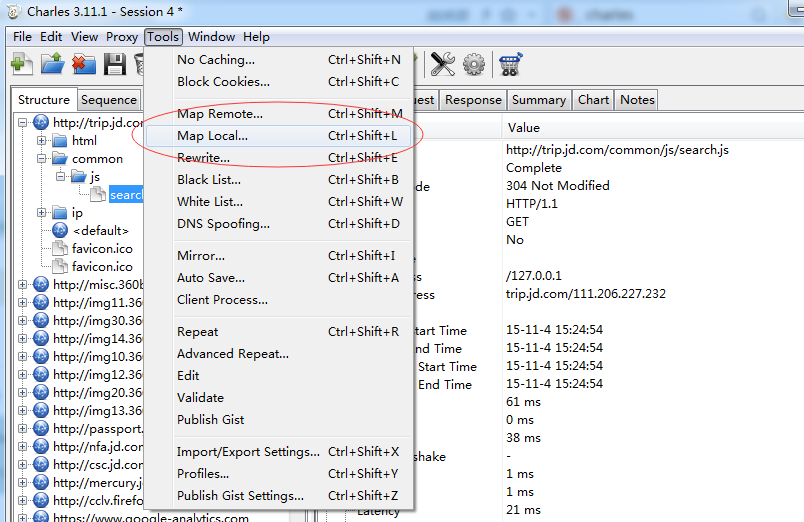Open Advanced Repeat dialog

tap(278, 354)
